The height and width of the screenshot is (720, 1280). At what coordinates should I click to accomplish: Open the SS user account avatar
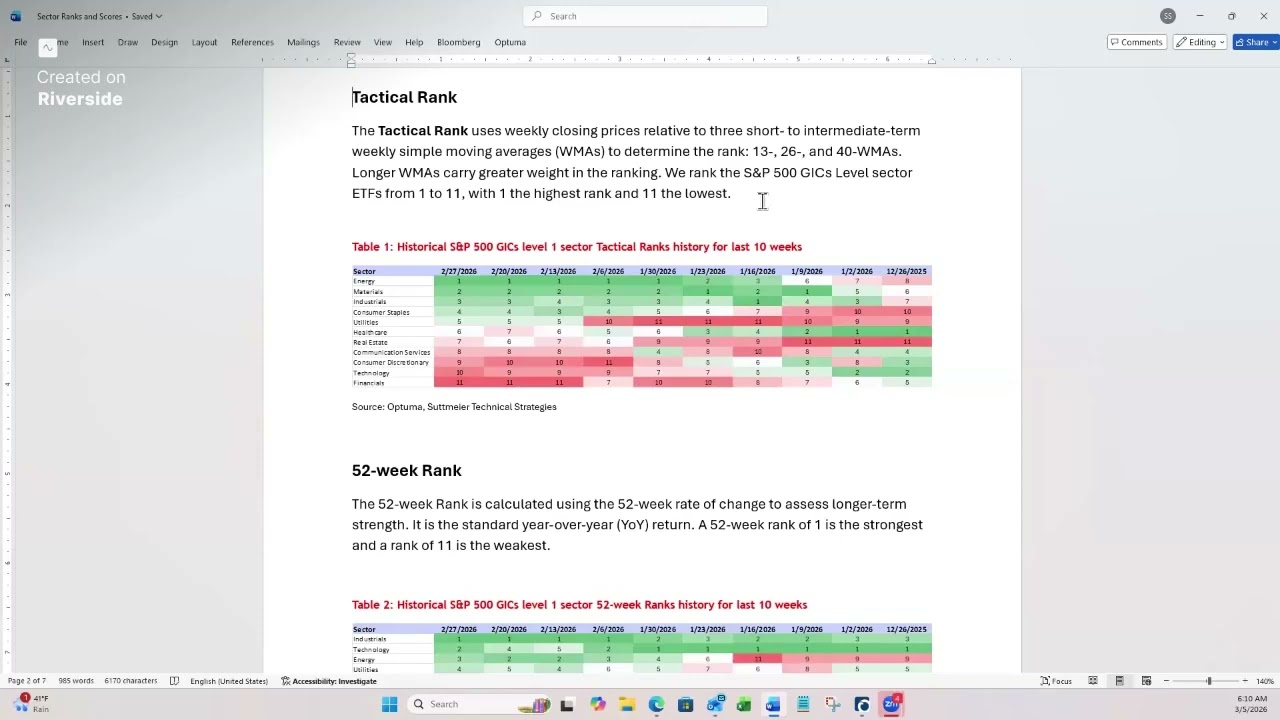point(1168,16)
